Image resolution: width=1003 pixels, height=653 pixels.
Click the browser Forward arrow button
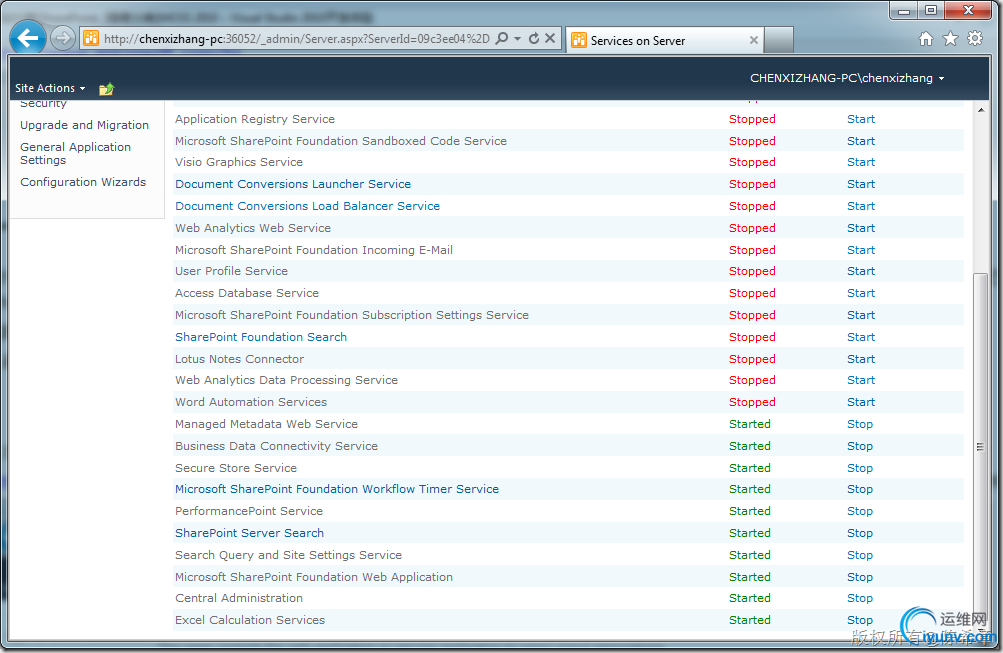pos(62,38)
